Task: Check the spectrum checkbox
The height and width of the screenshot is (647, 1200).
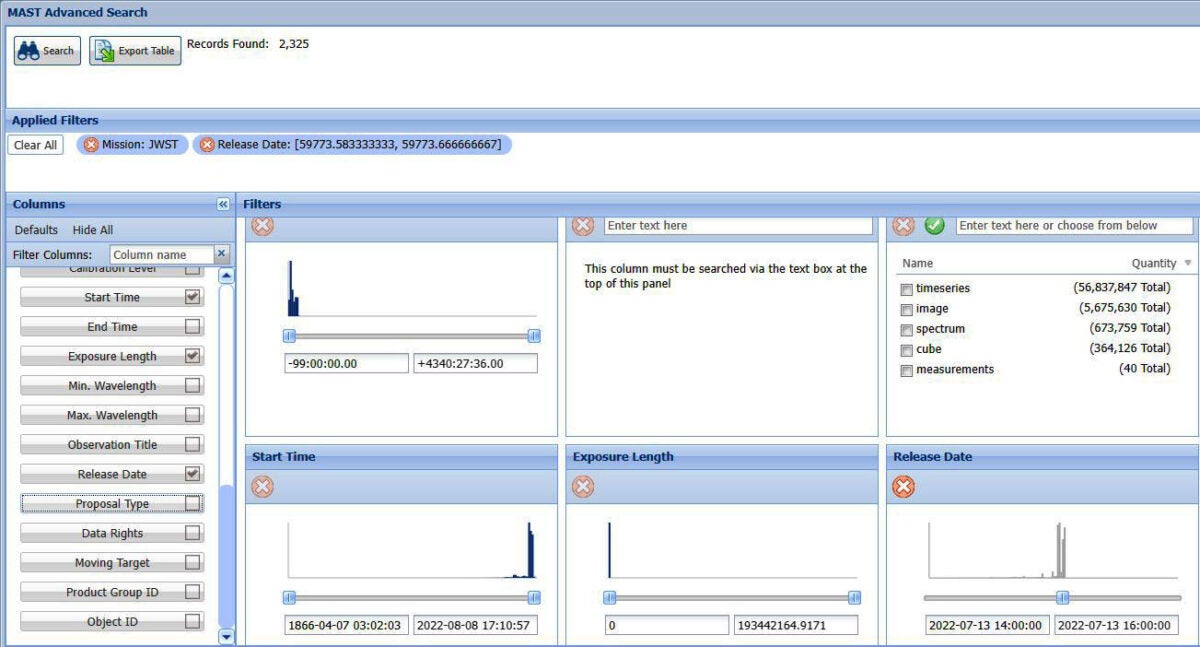Action: 906,329
